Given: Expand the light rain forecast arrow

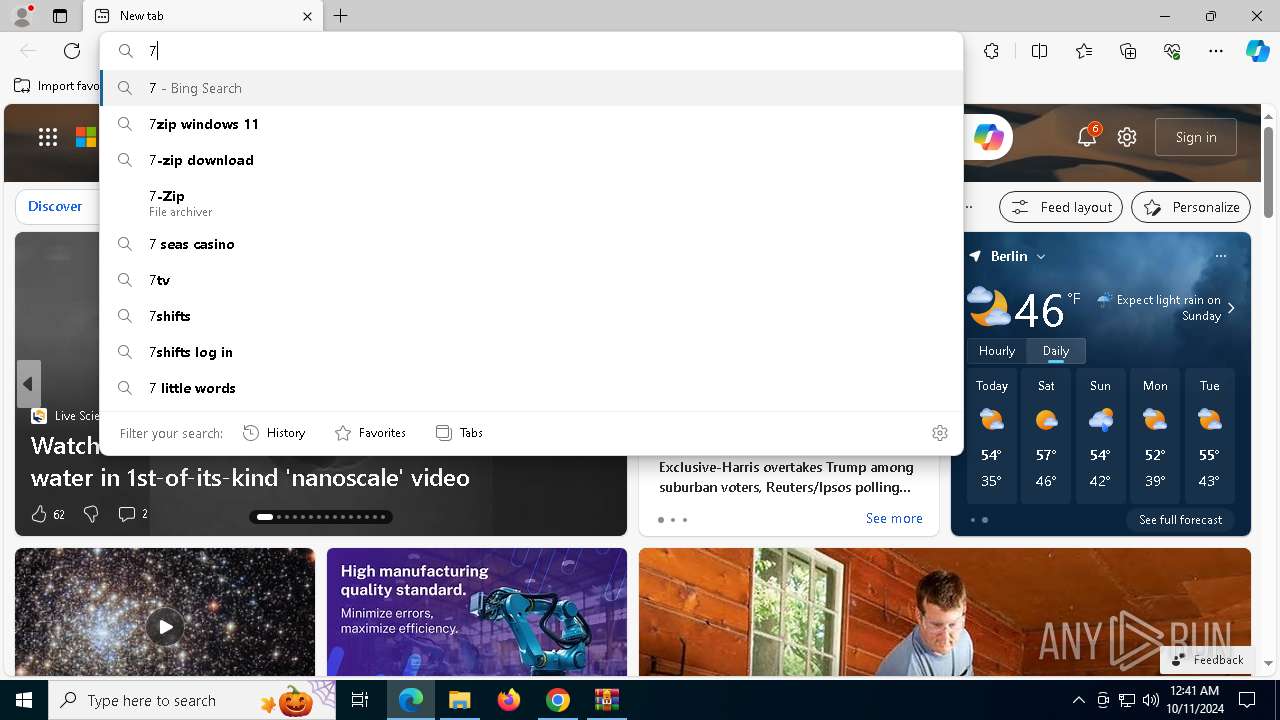Looking at the screenshot, I should pyautogui.click(x=1231, y=308).
